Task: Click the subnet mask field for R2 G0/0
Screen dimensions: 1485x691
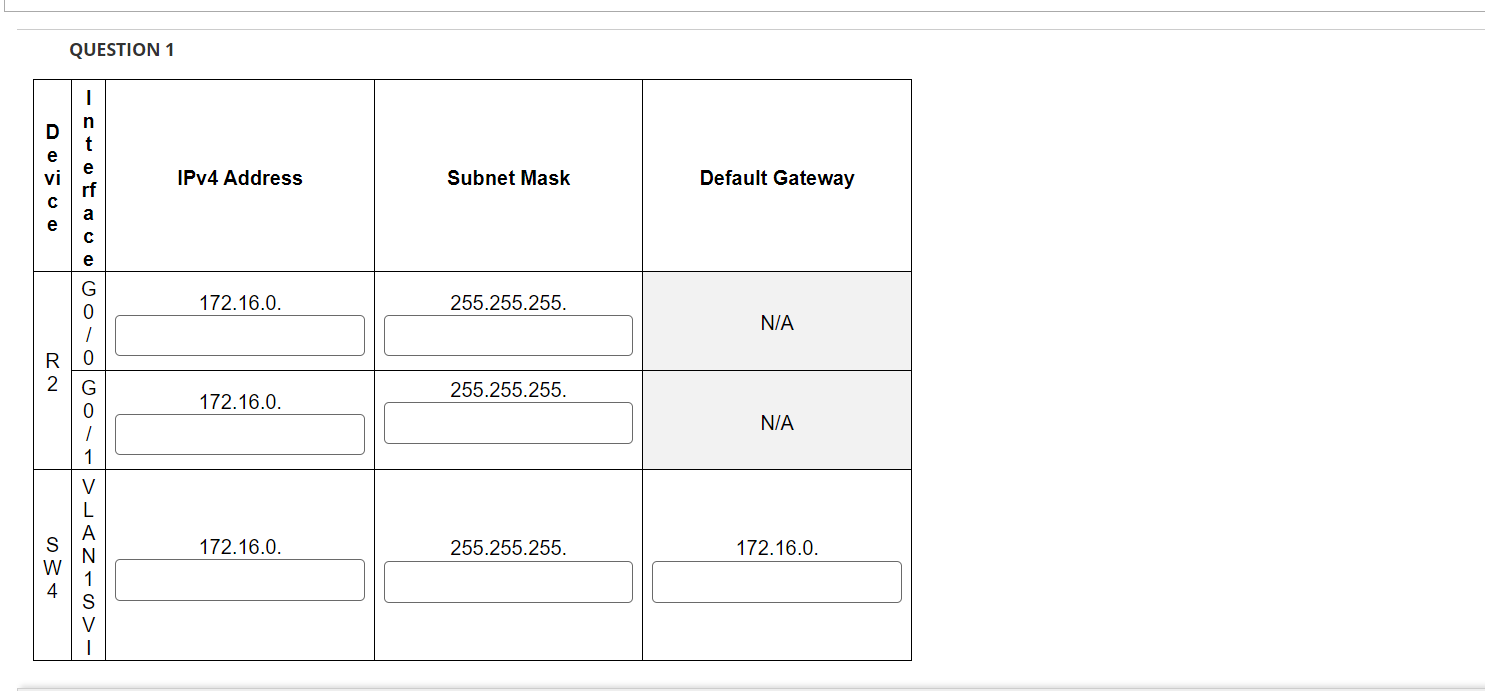Action: click(507, 335)
